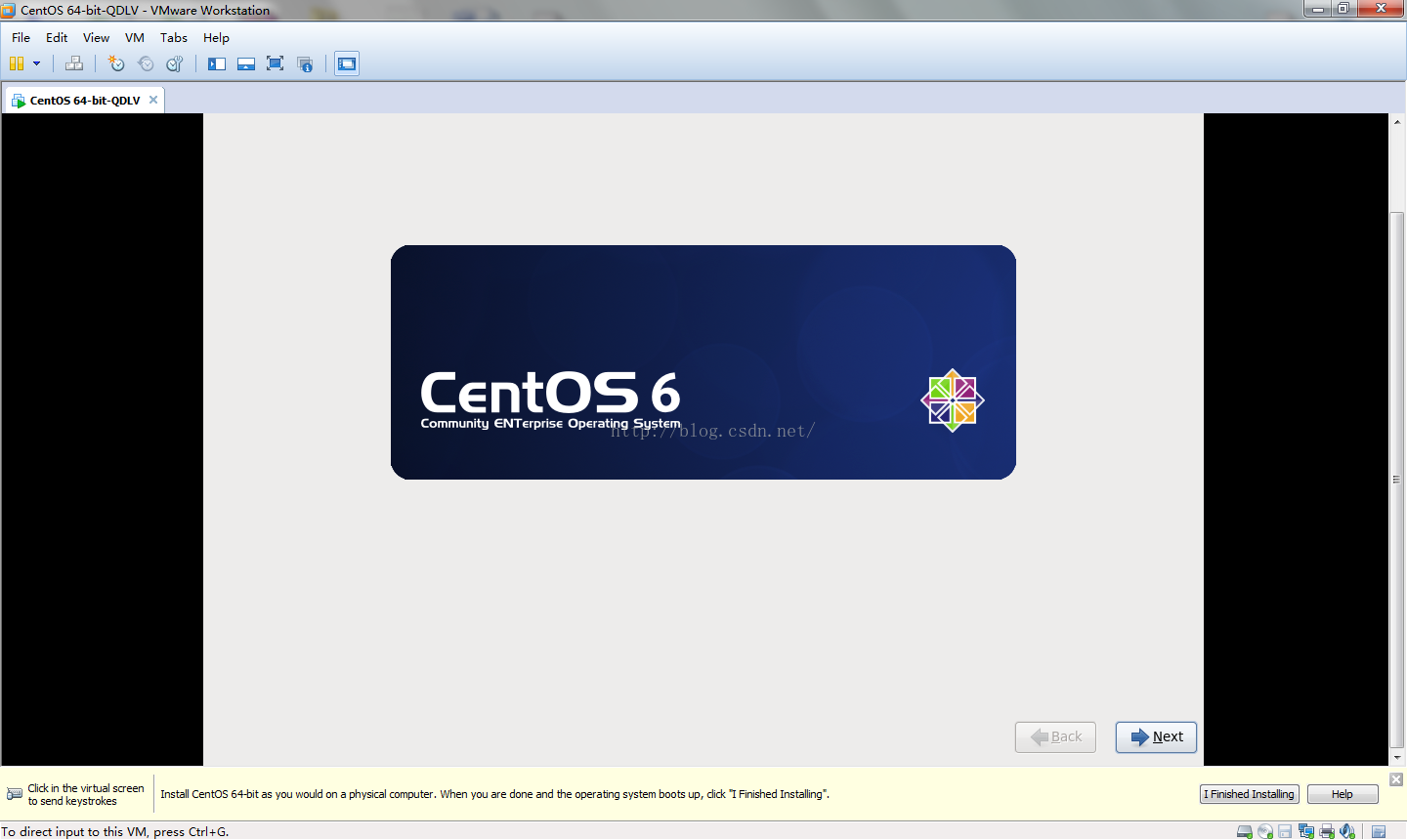Click Help button in the yellow install bar
Image resolution: width=1407 pixels, height=840 pixels.
click(1343, 794)
